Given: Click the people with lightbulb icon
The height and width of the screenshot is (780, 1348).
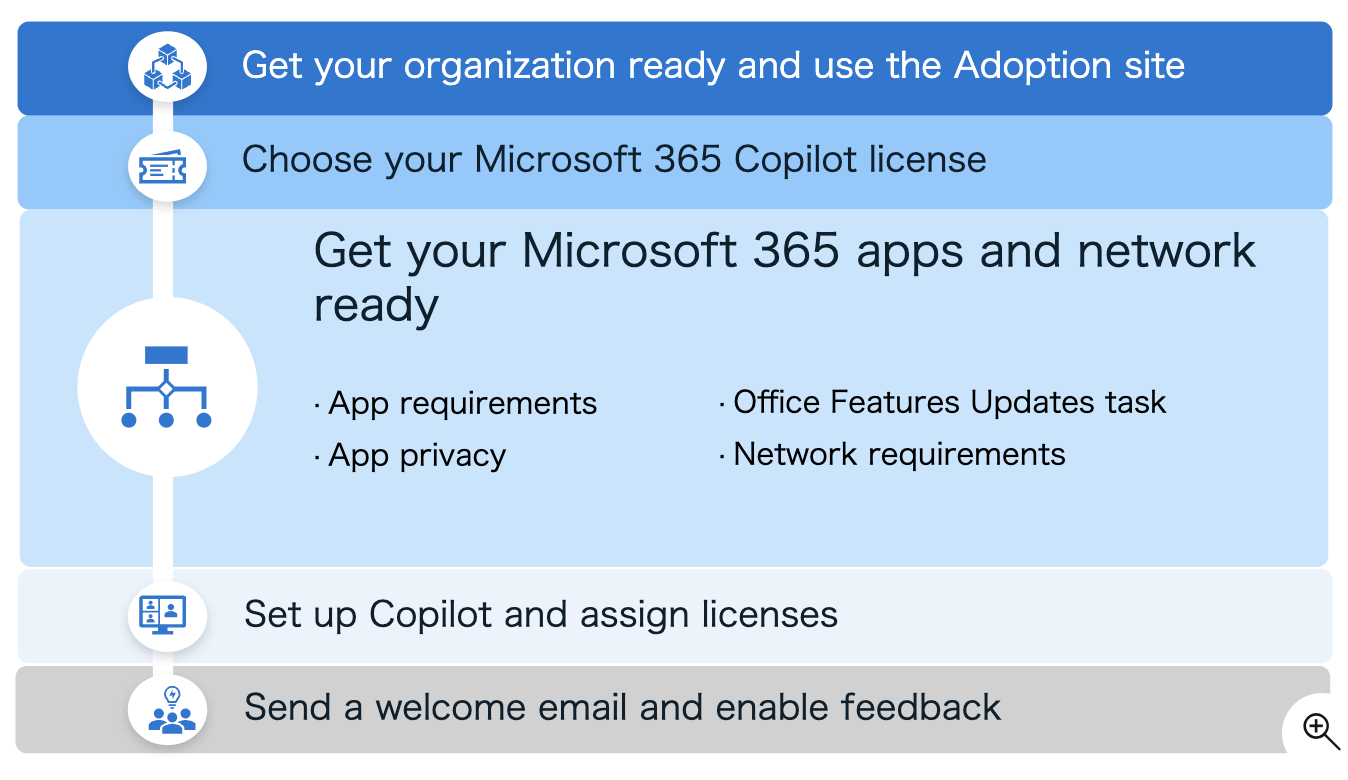Looking at the screenshot, I should 167,708.
